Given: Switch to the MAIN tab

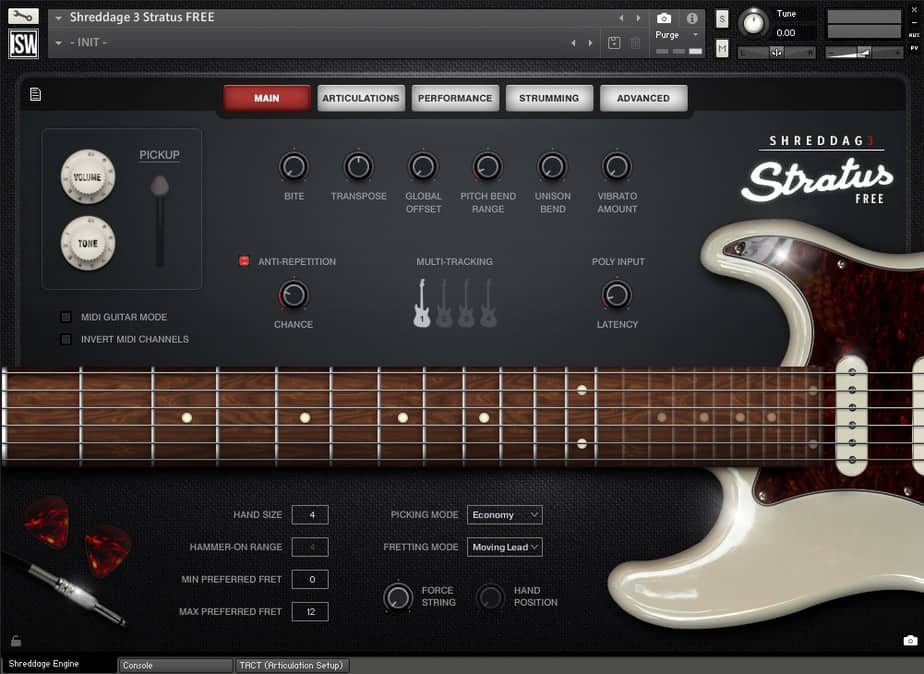Looking at the screenshot, I should pyautogui.click(x=267, y=98).
